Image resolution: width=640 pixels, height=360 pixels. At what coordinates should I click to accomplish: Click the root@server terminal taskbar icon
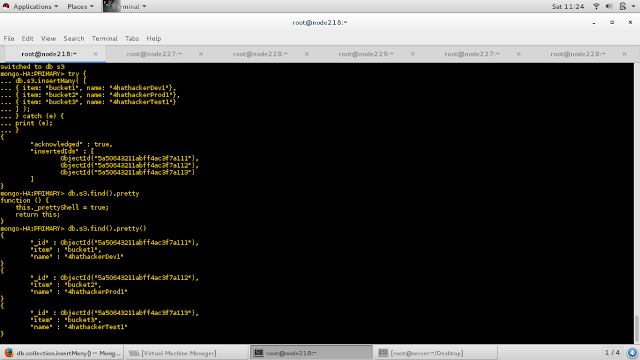382,353
